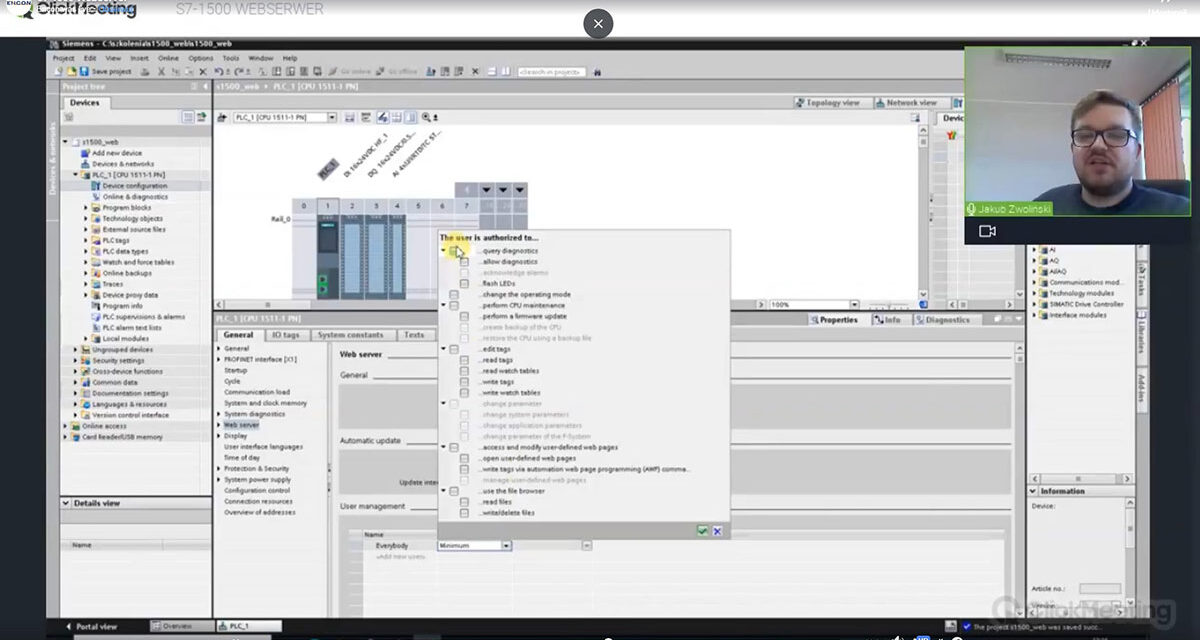Select the CPU module in rack slot 1
Image resolution: width=1200 pixels, height=640 pixels.
(x=327, y=257)
